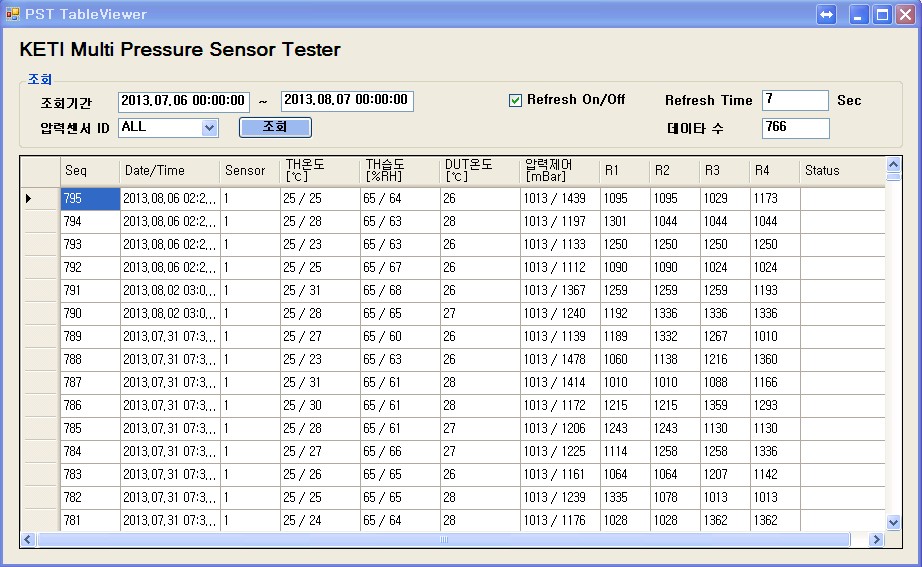The width and height of the screenshot is (922, 567).
Task: Click the end date field 2013.08.07 00:00:00
Action: point(347,101)
